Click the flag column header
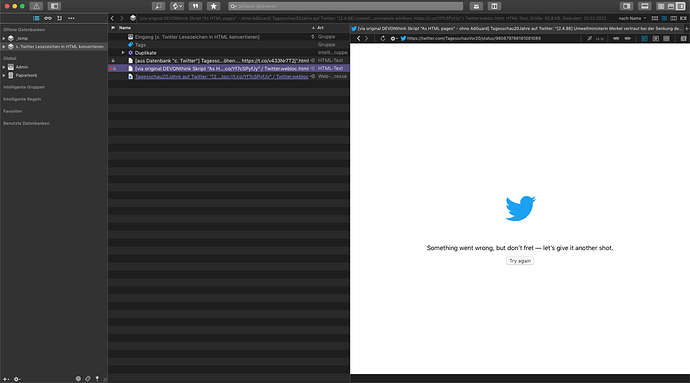The image size is (690, 383). coord(113,28)
